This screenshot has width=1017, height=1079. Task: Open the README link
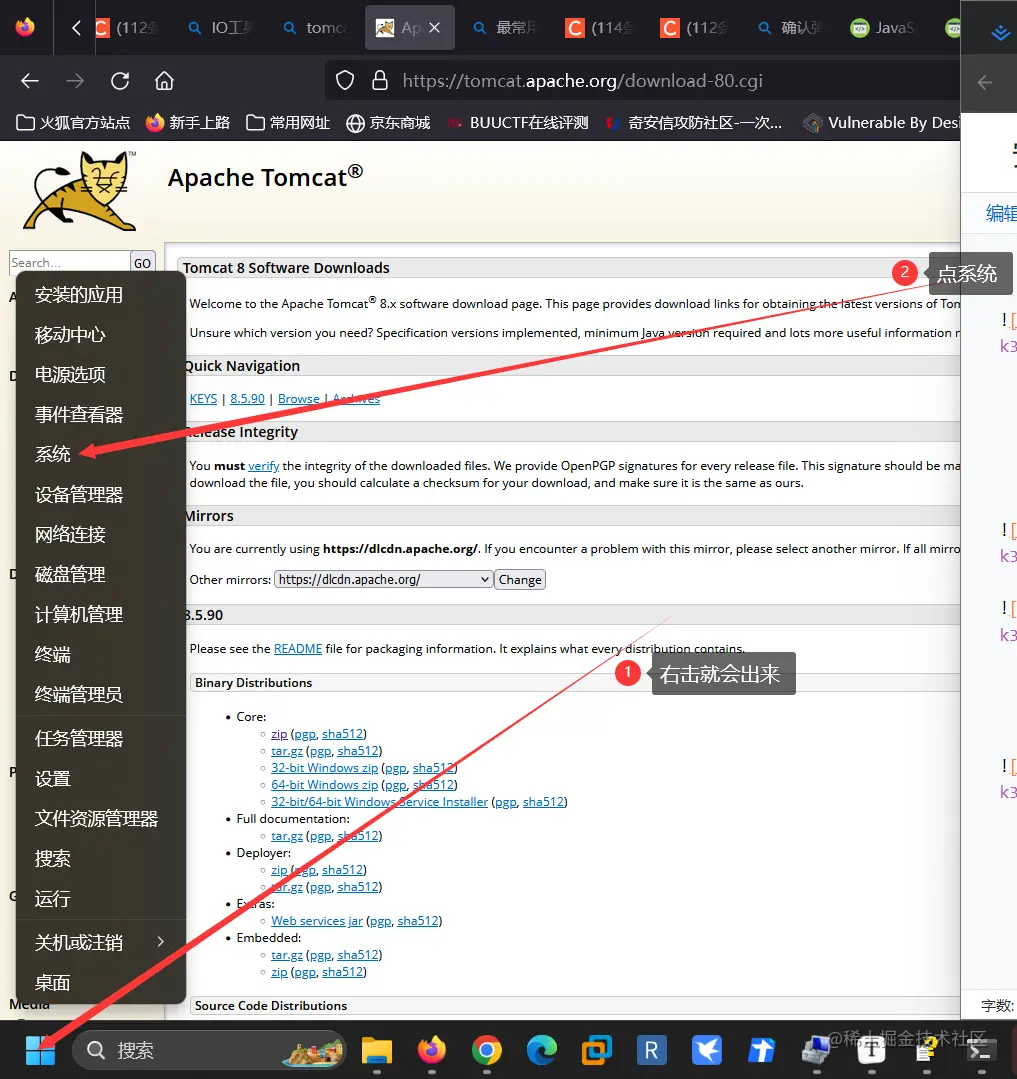[x=298, y=649]
